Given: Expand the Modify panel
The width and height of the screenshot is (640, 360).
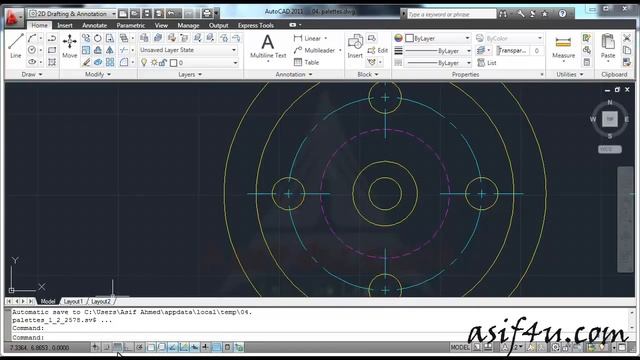Looking at the screenshot, I should pyautogui.click(x=98, y=74).
